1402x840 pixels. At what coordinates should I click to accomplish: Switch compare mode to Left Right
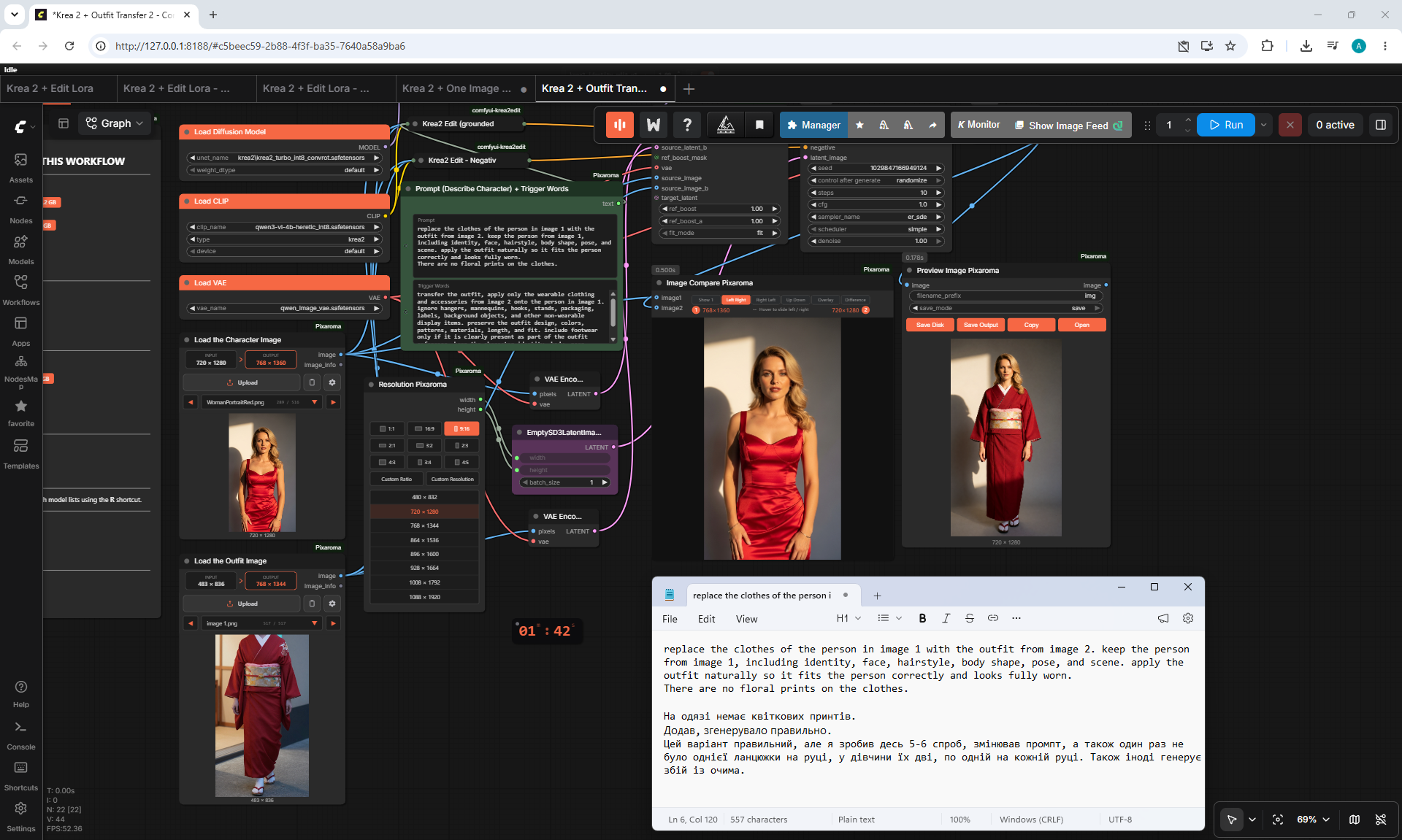(735, 300)
